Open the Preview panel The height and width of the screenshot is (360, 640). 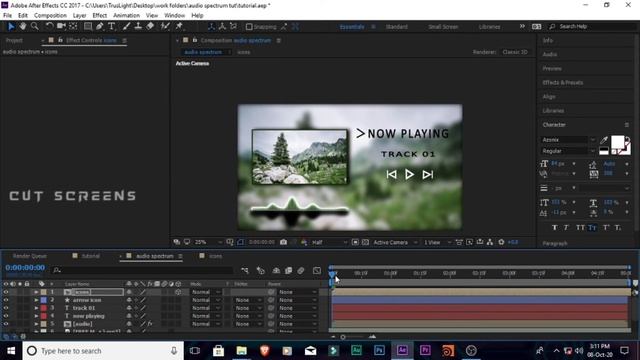pyautogui.click(x=552, y=69)
